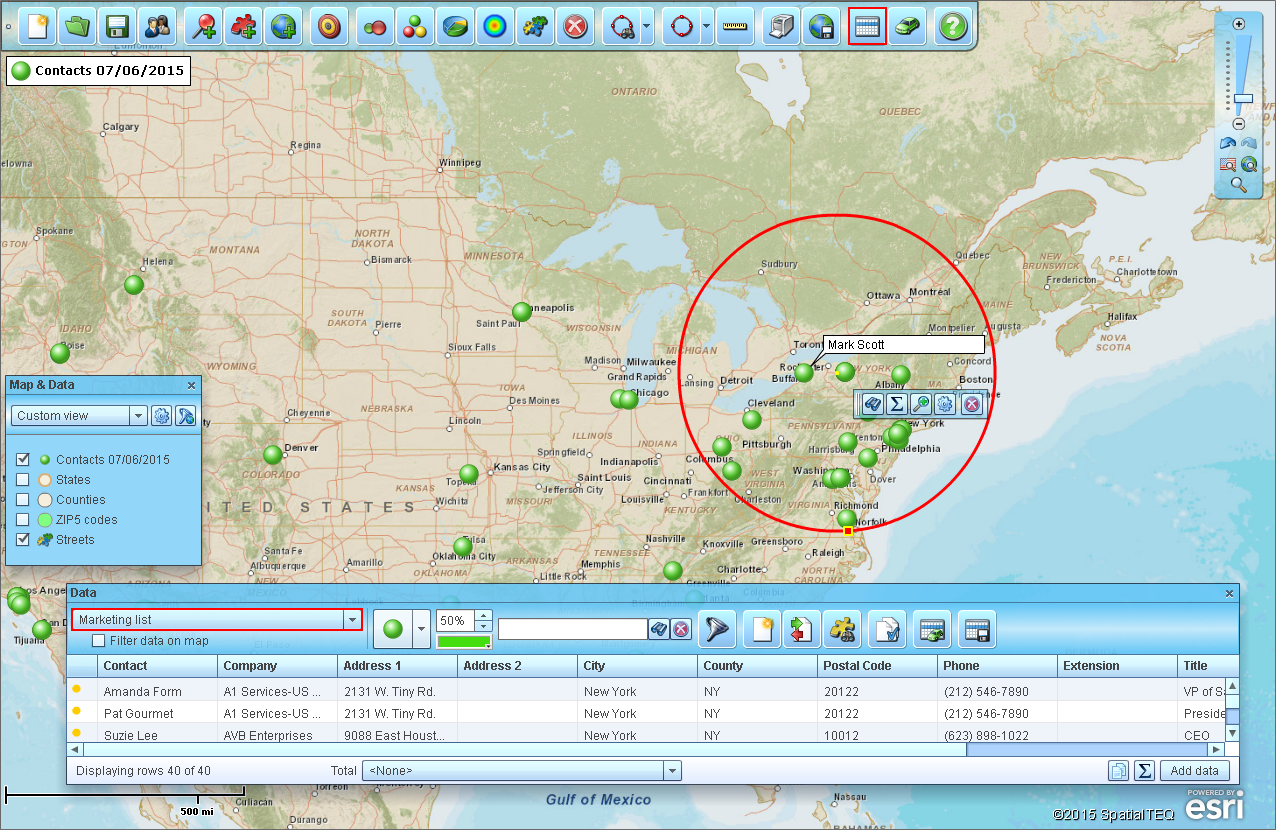Close the Data panel
Image resolution: width=1276 pixels, height=830 pixels.
coord(1229,593)
